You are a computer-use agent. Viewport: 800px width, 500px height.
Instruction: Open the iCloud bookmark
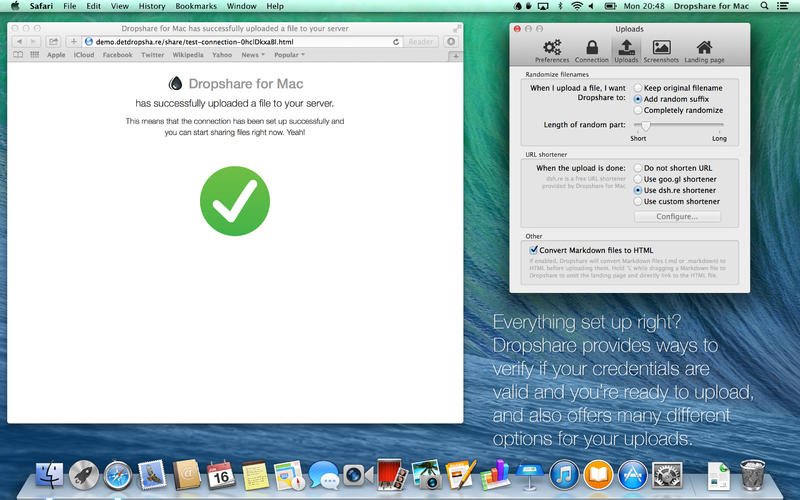[84, 55]
